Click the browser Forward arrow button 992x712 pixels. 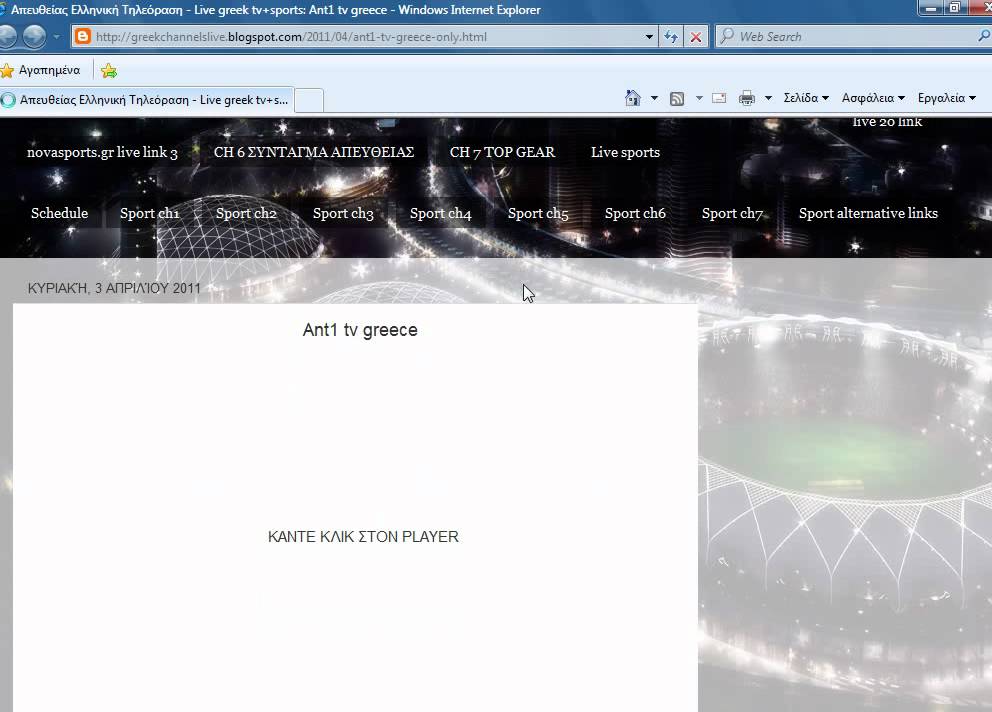(34, 36)
